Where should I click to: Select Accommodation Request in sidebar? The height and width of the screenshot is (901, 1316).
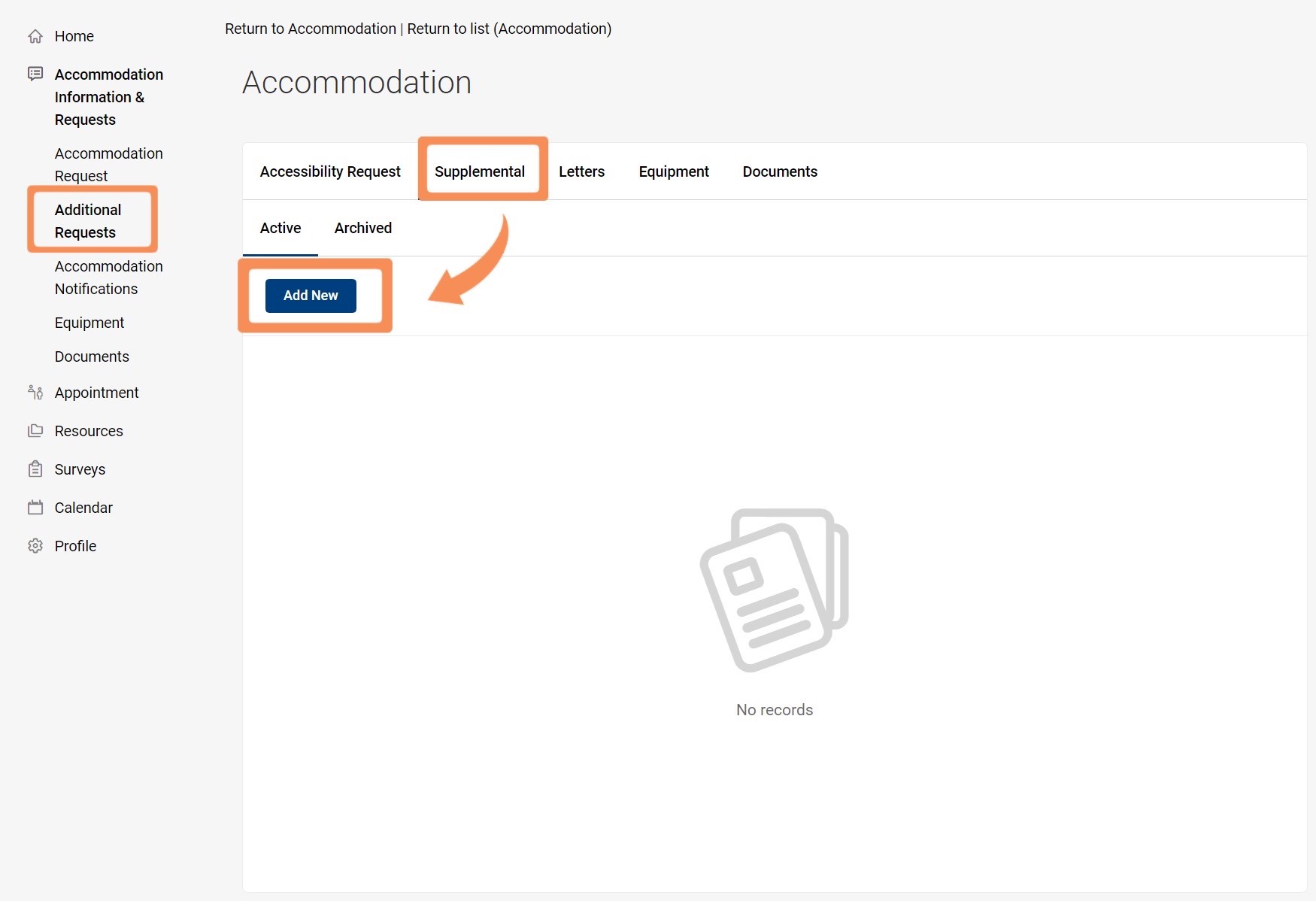[109, 165]
